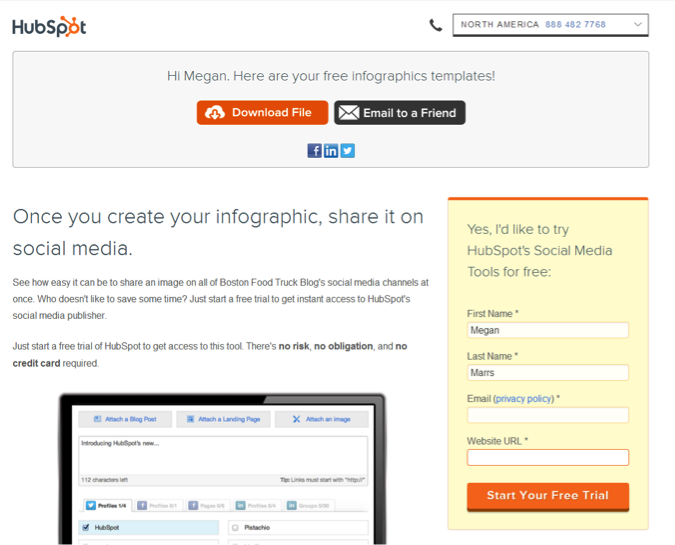This screenshot has width=675, height=545.
Task: Click the envelope icon on Email button
Action: coord(348,113)
